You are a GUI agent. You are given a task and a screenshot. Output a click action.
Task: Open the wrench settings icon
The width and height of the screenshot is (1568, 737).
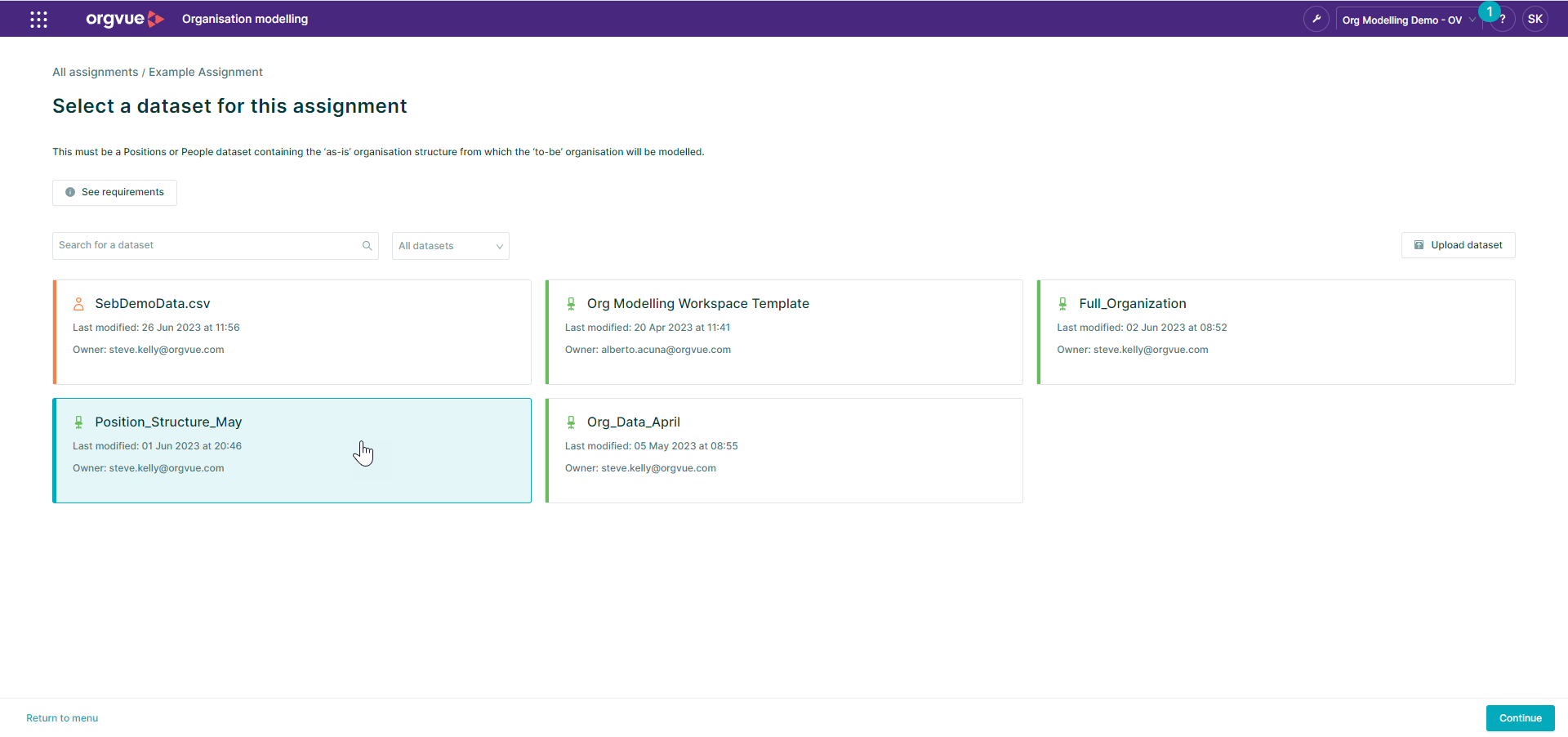1316,19
